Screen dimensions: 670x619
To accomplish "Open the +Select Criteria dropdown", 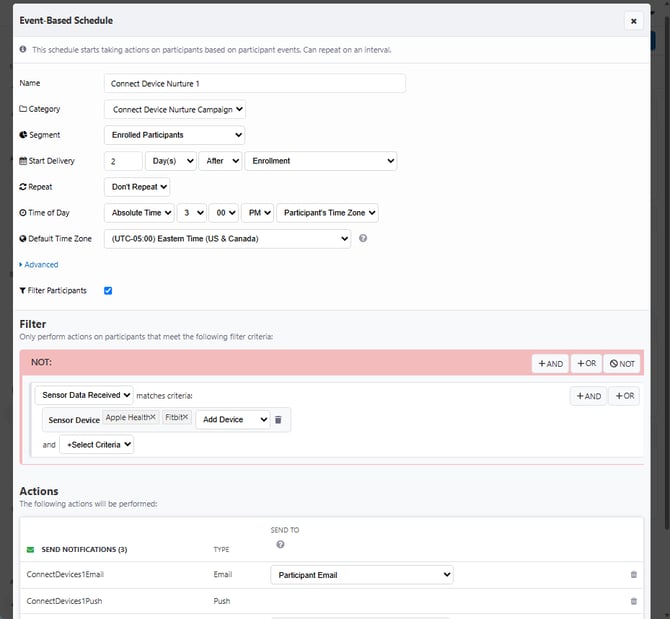I will [96, 445].
